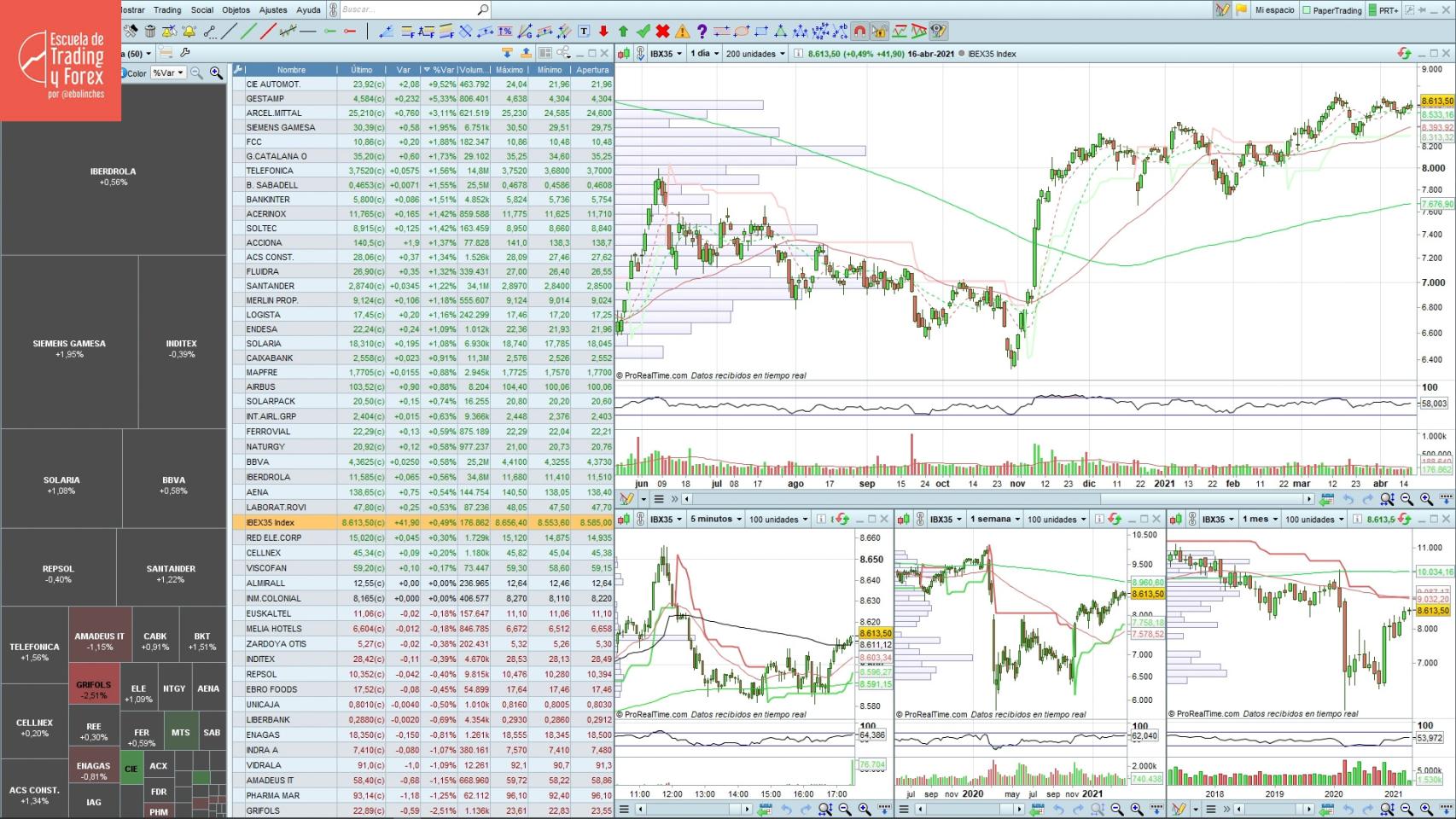Select the green checkmark marker tool
This screenshot has width=1456, height=819.
coord(643,32)
